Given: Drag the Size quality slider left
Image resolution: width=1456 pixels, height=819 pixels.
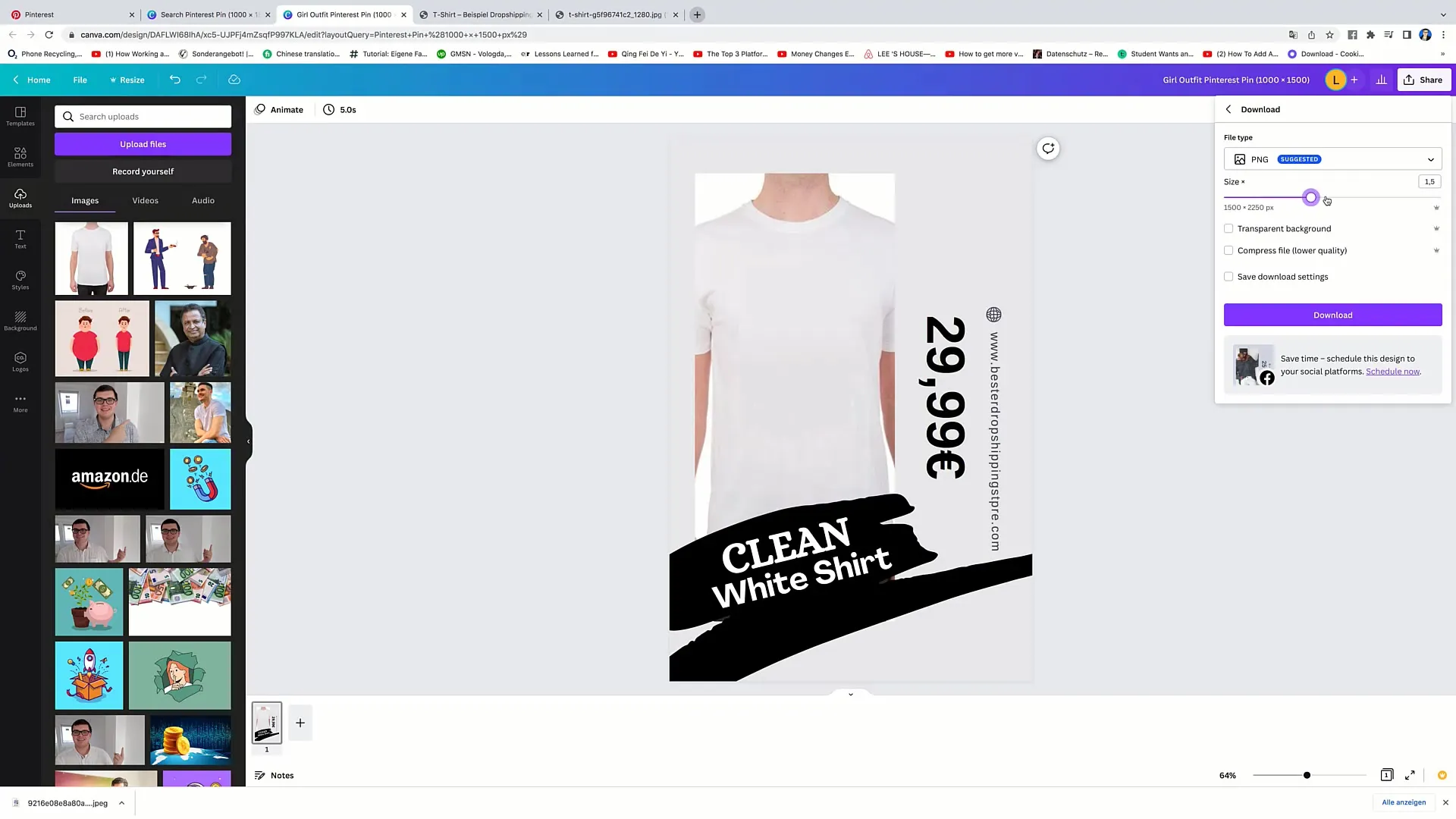Looking at the screenshot, I should (x=1310, y=198).
